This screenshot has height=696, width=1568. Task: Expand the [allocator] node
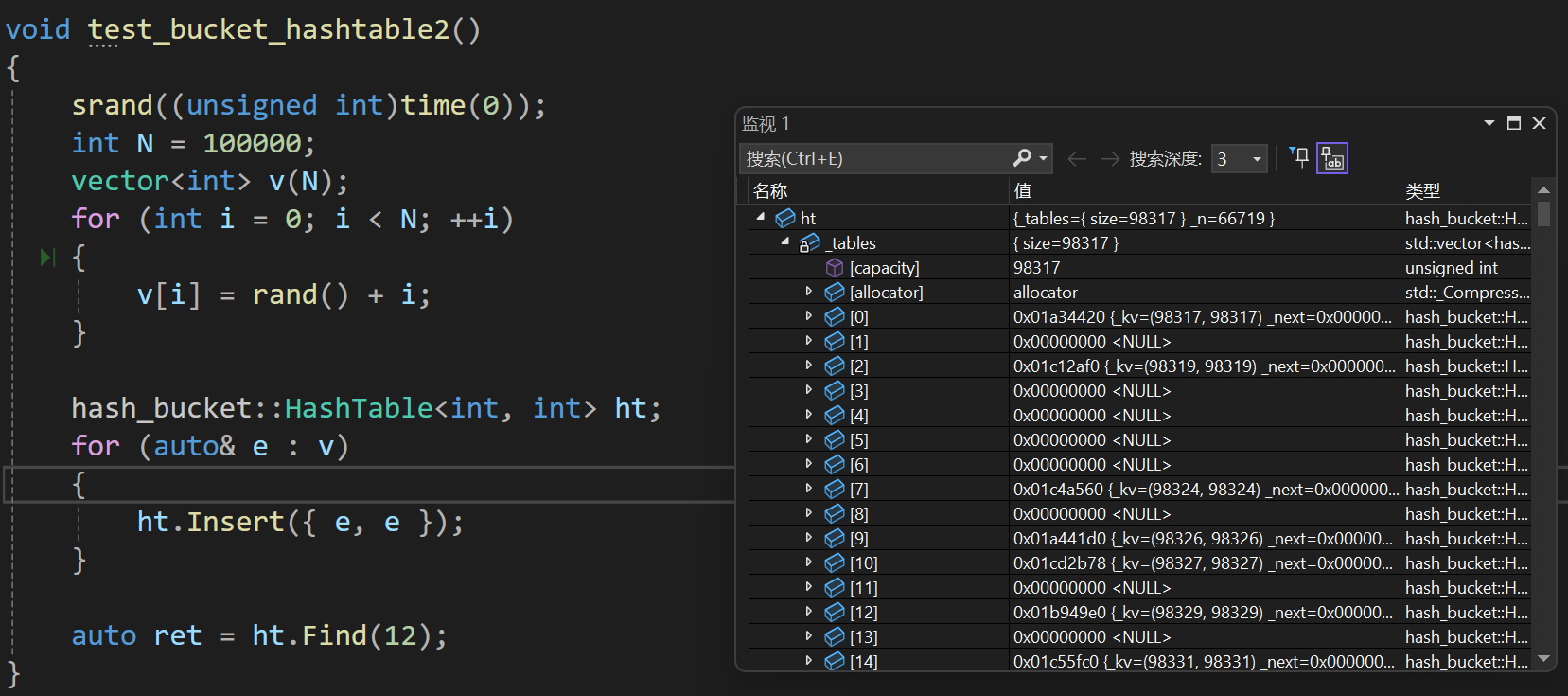tap(809, 292)
